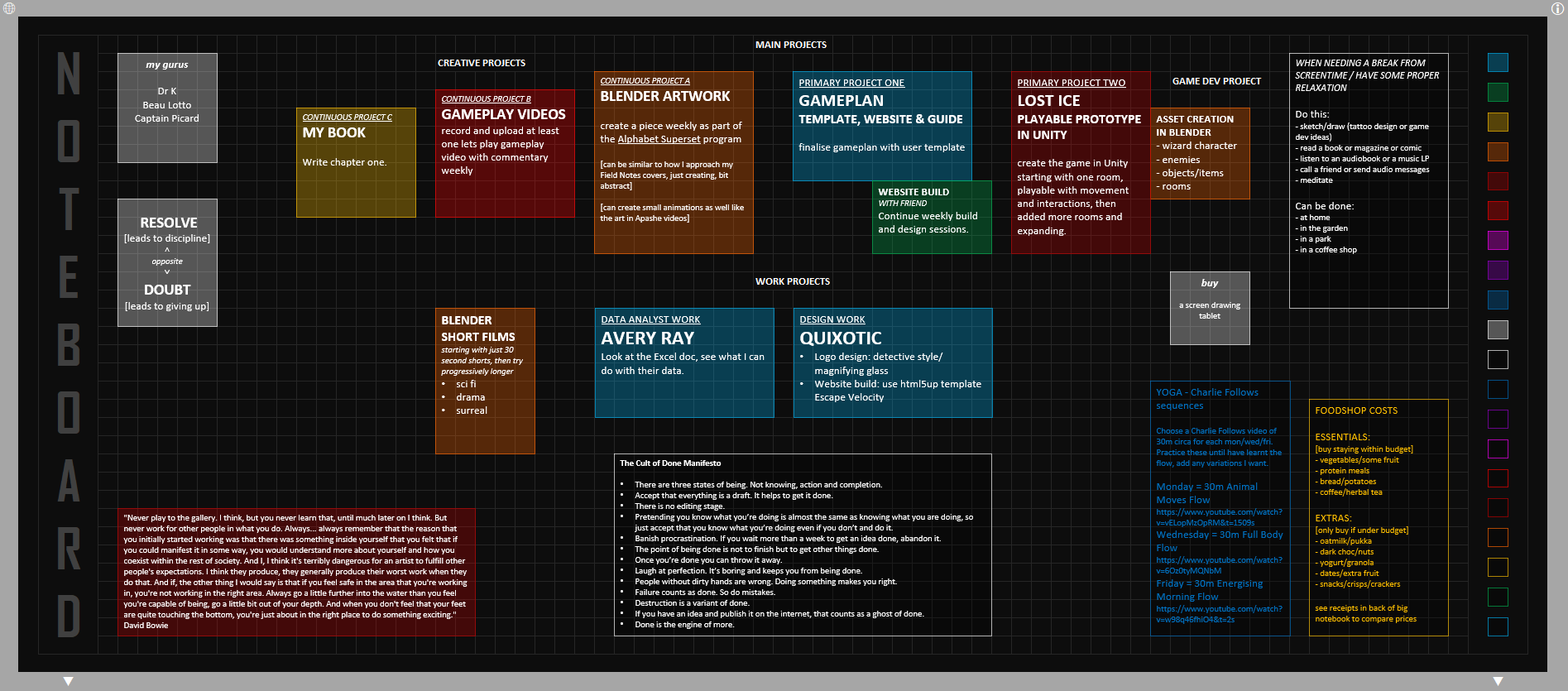Screen dimensions: 1568x691
Task: Pick the filled magenta color swatch
Action: 1498,240
